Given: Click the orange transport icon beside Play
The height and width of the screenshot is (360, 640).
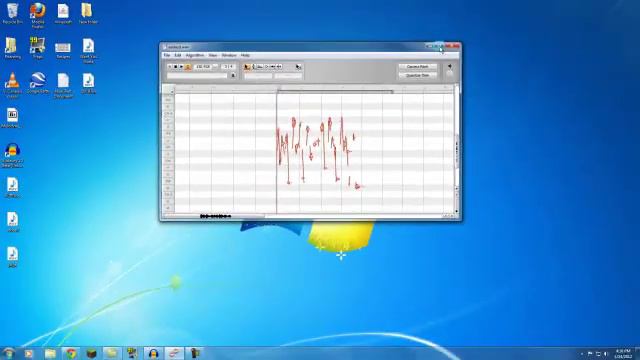Looking at the screenshot, I should [x=188, y=67].
